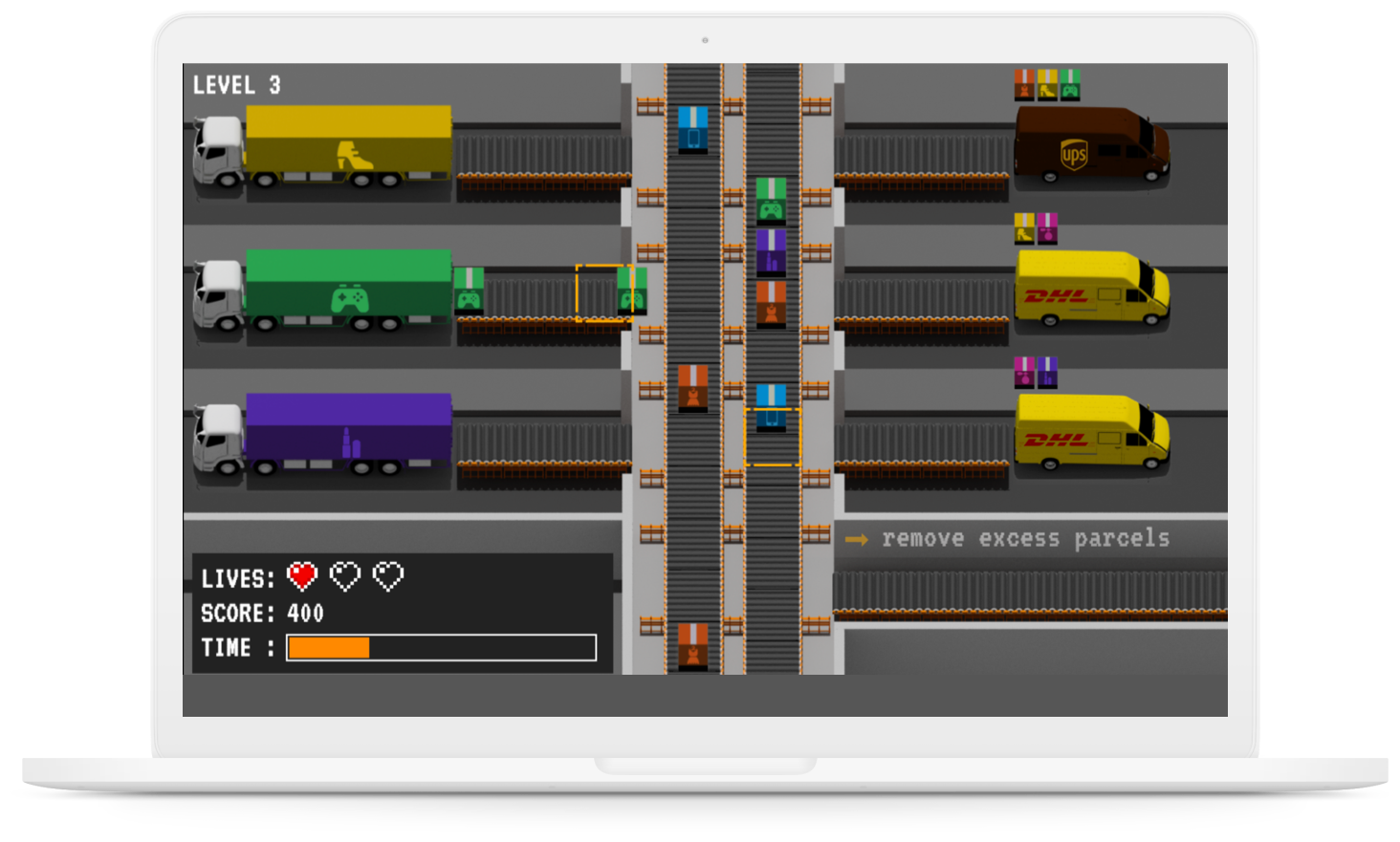
Task: Click the "remove excess parcels" label
Action: [1025, 539]
